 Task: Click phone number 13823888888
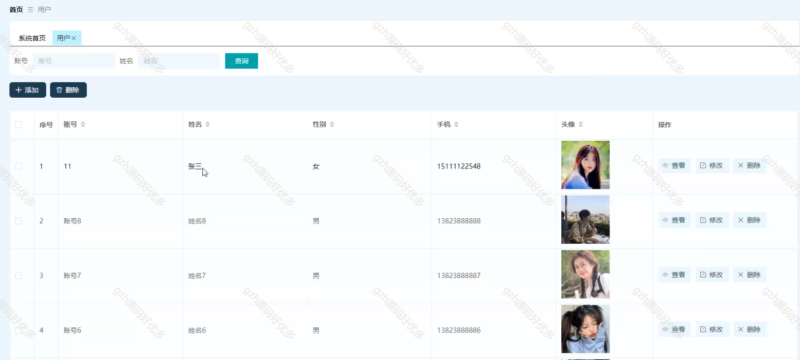(459, 221)
